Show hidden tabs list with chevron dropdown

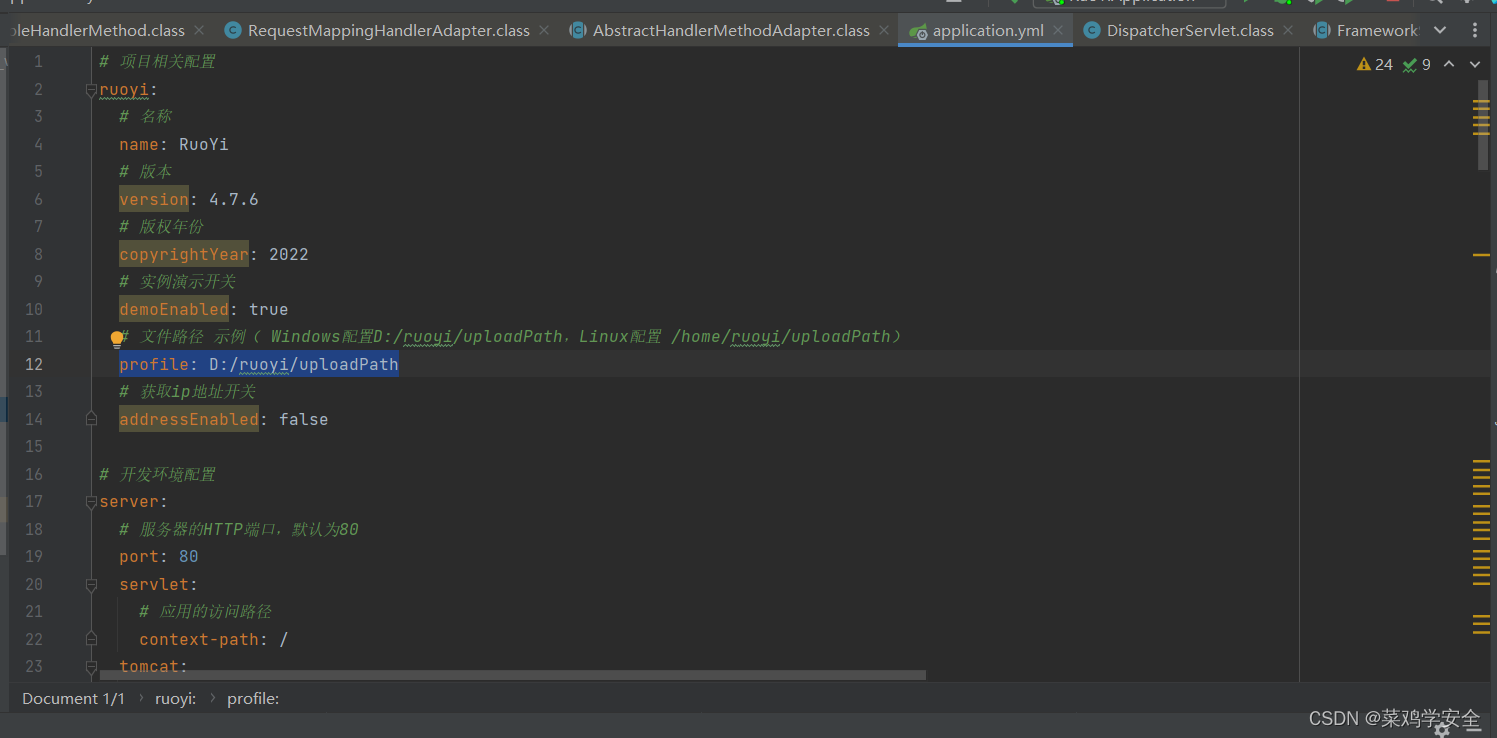[1440, 30]
